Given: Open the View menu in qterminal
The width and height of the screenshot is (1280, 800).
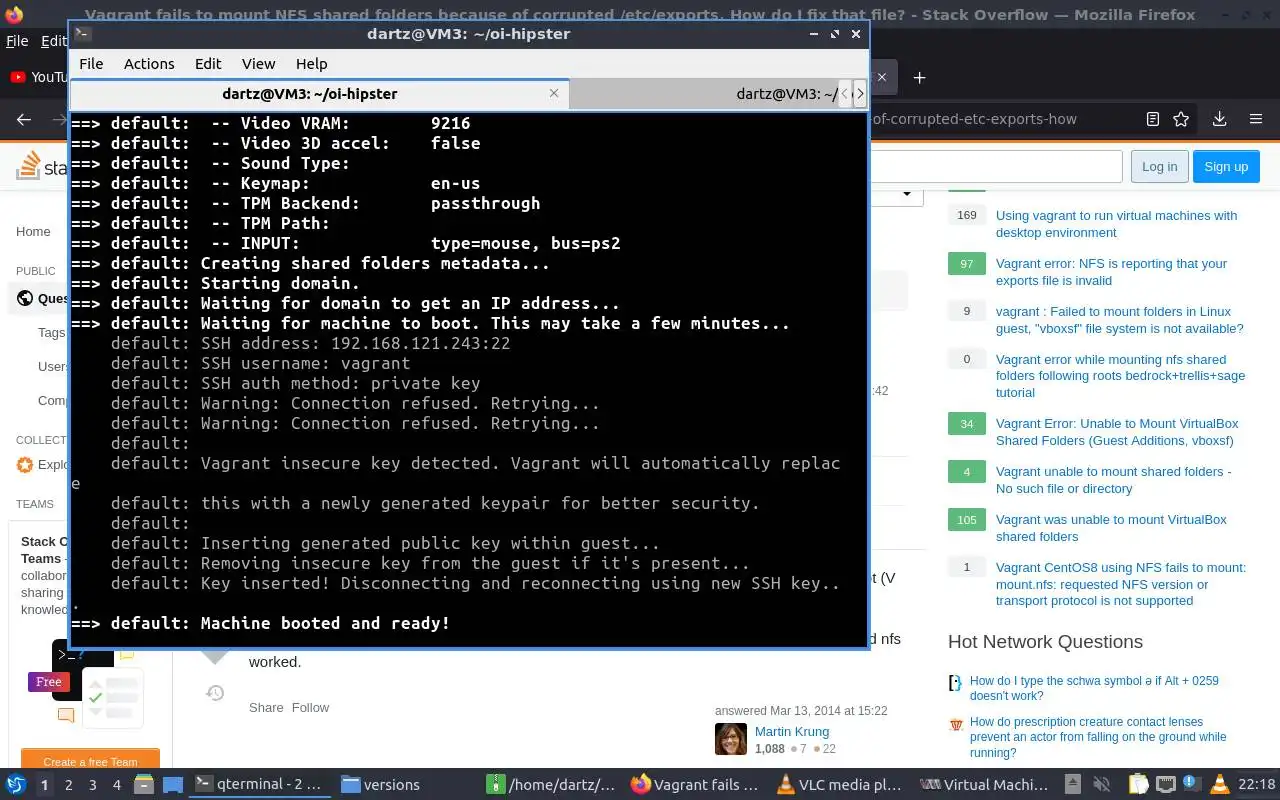Looking at the screenshot, I should click(258, 63).
